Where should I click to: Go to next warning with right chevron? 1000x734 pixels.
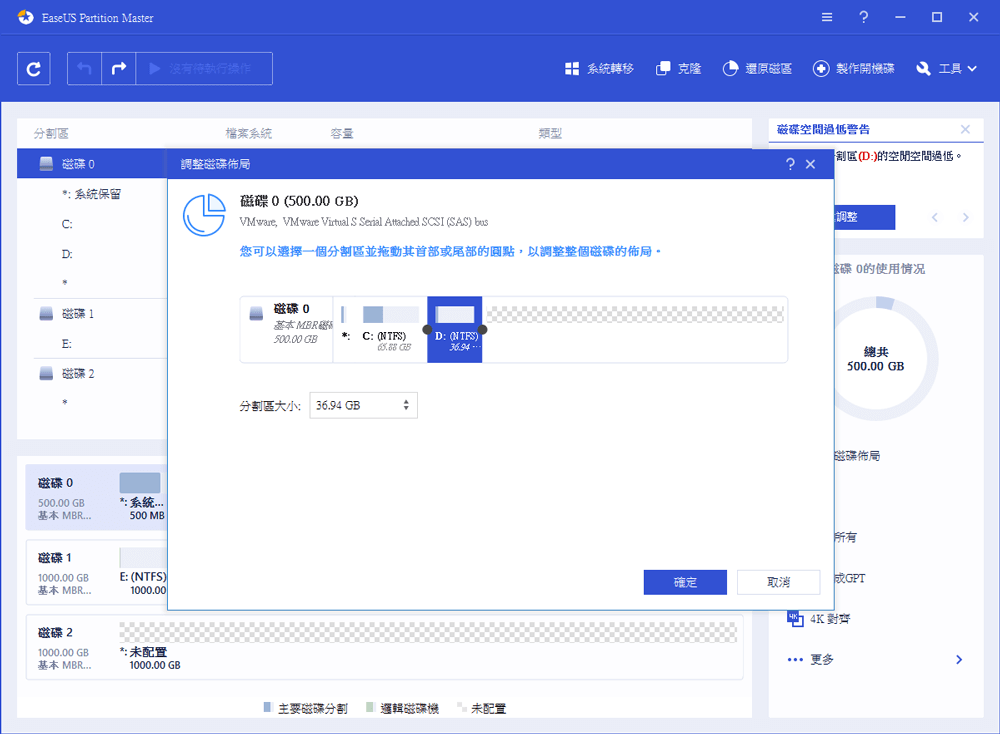tap(966, 217)
